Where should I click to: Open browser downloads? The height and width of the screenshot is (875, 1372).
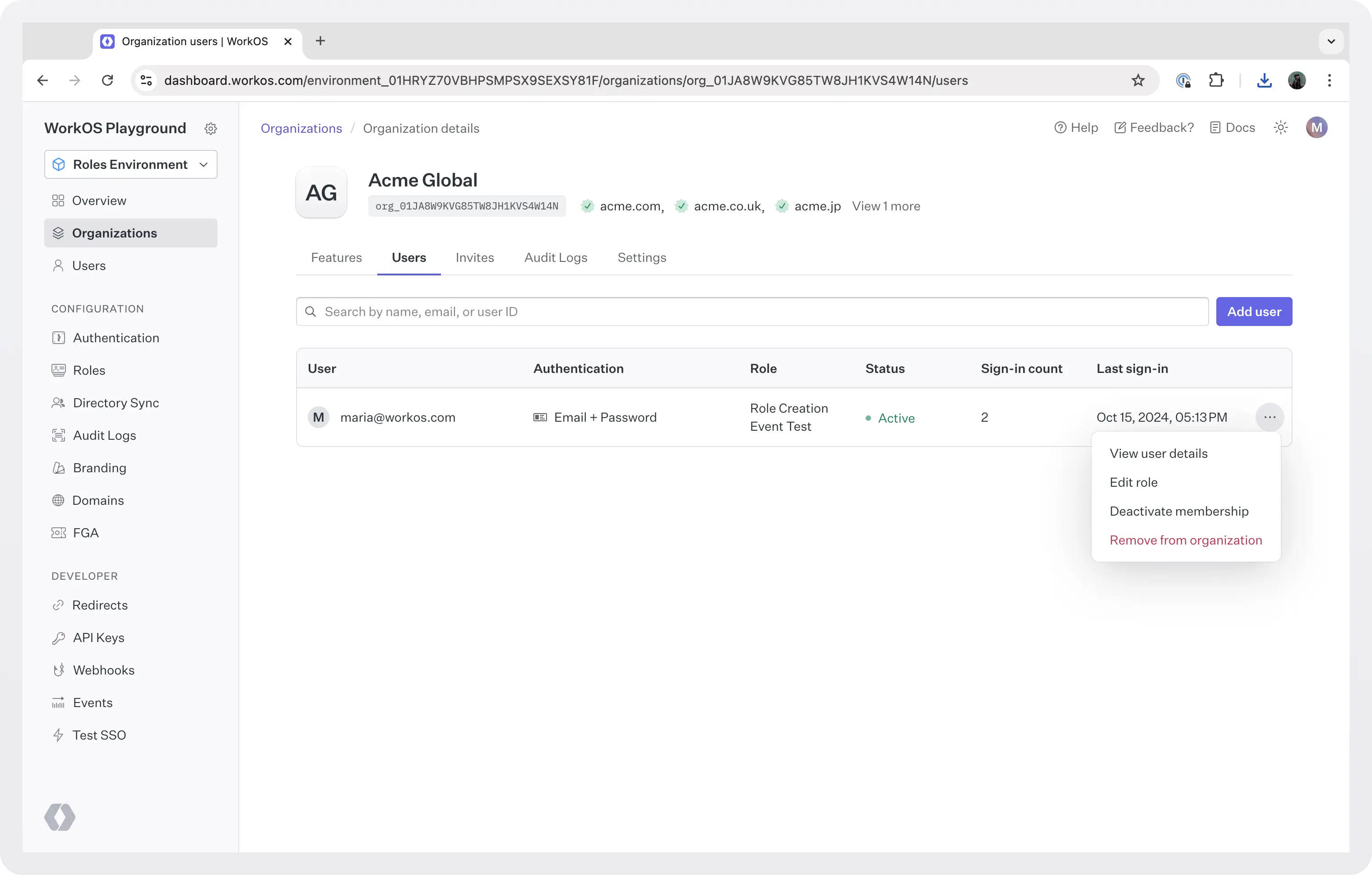tap(1264, 80)
